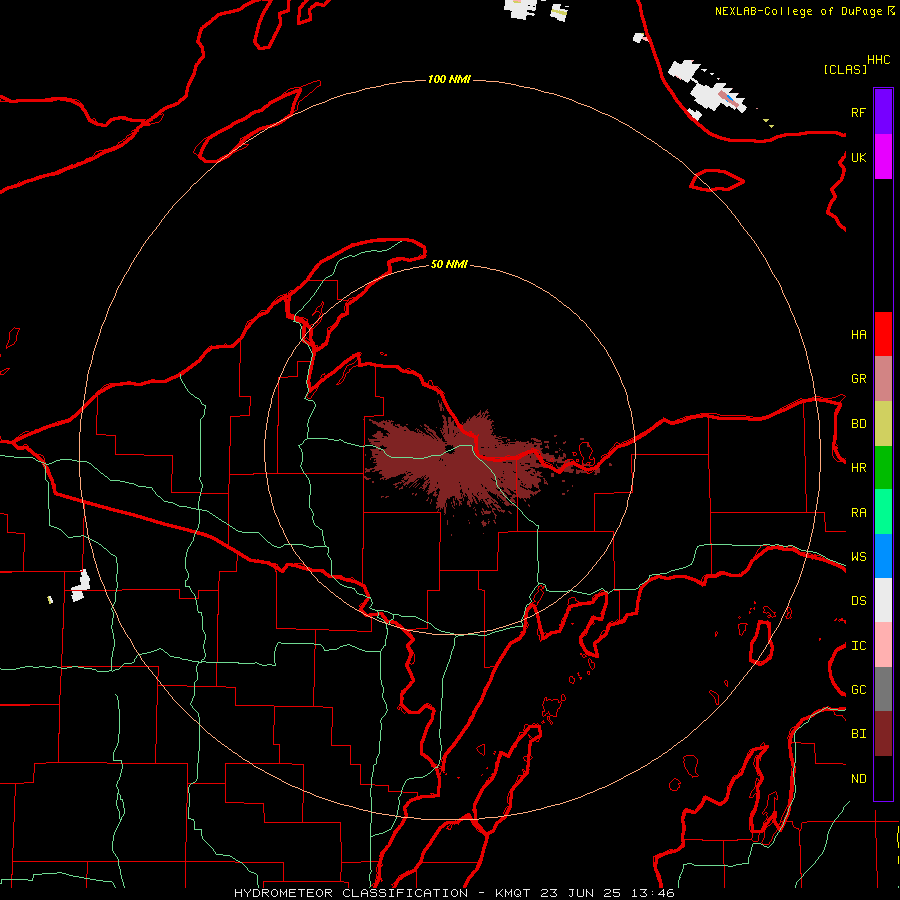Click the 'ND' legend label
900x900 pixels.
tap(859, 779)
